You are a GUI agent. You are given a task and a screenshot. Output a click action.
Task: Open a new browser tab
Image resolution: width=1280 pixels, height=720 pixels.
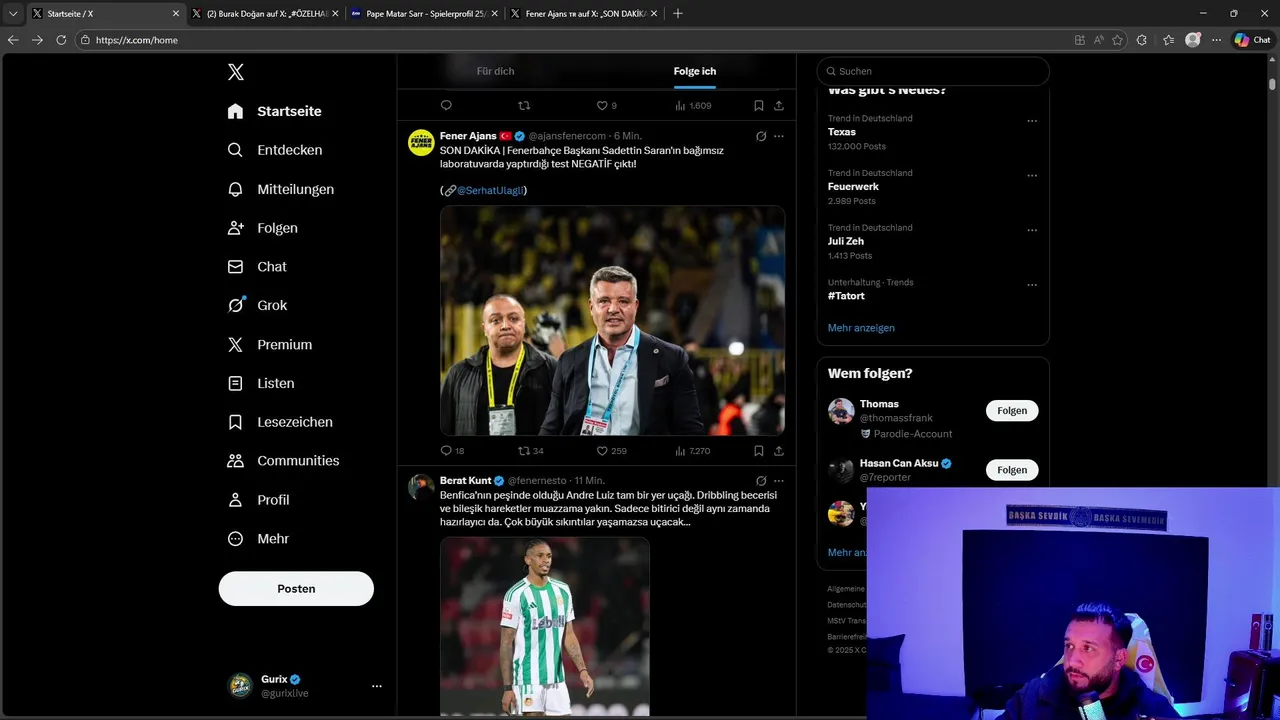tap(678, 14)
